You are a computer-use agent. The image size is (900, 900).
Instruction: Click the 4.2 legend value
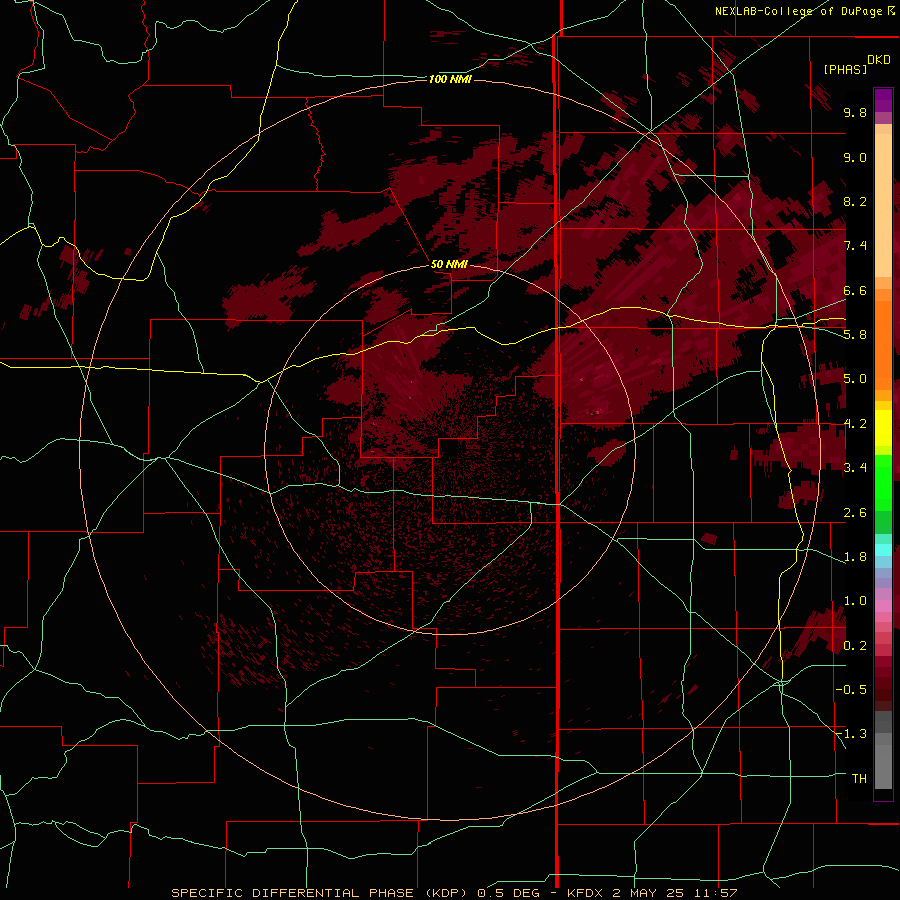(x=855, y=424)
